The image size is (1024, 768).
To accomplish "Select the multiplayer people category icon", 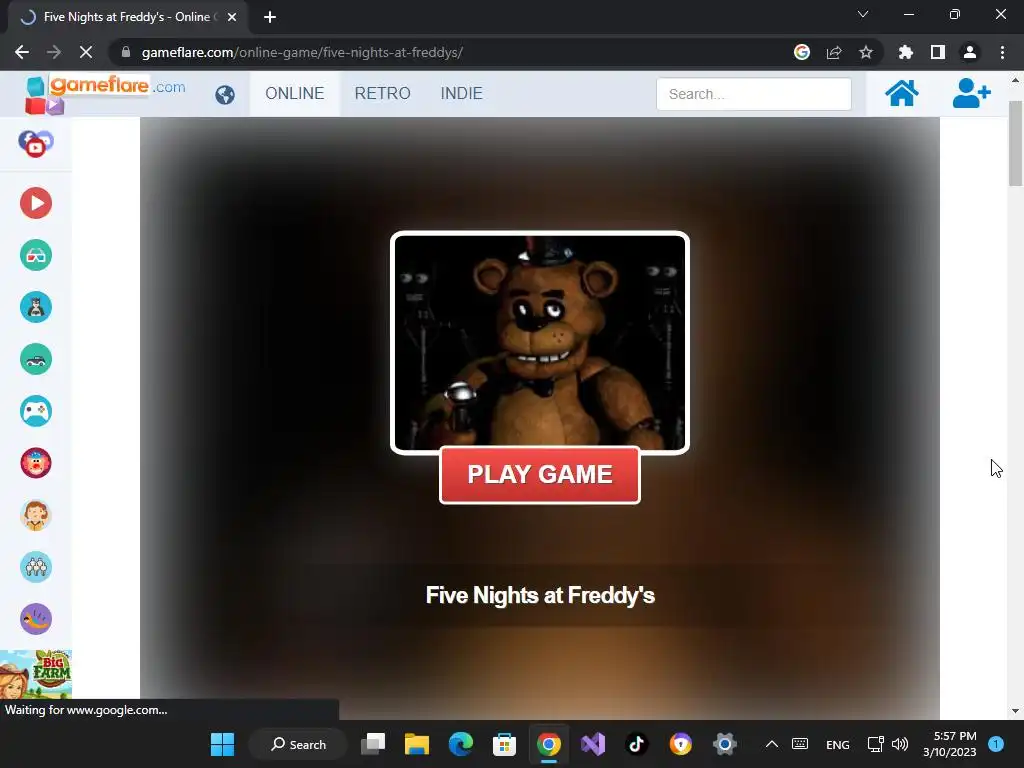I will pos(36,567).
